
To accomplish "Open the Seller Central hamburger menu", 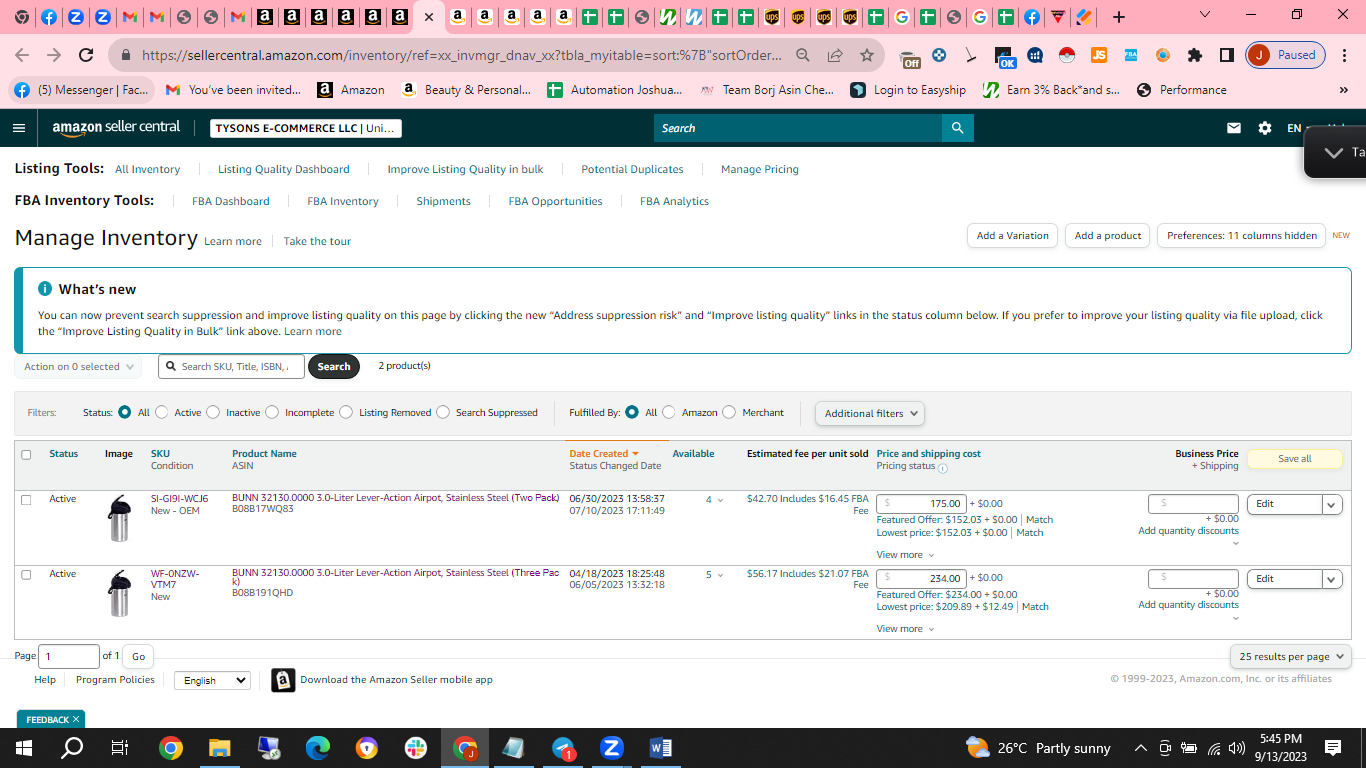I will click(x=19, y=128).
